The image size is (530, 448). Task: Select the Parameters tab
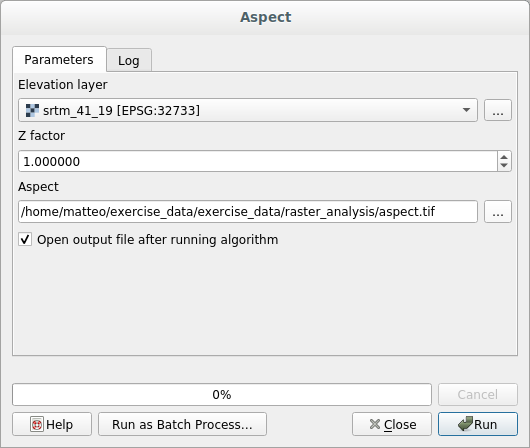click(x=59, y=60)
